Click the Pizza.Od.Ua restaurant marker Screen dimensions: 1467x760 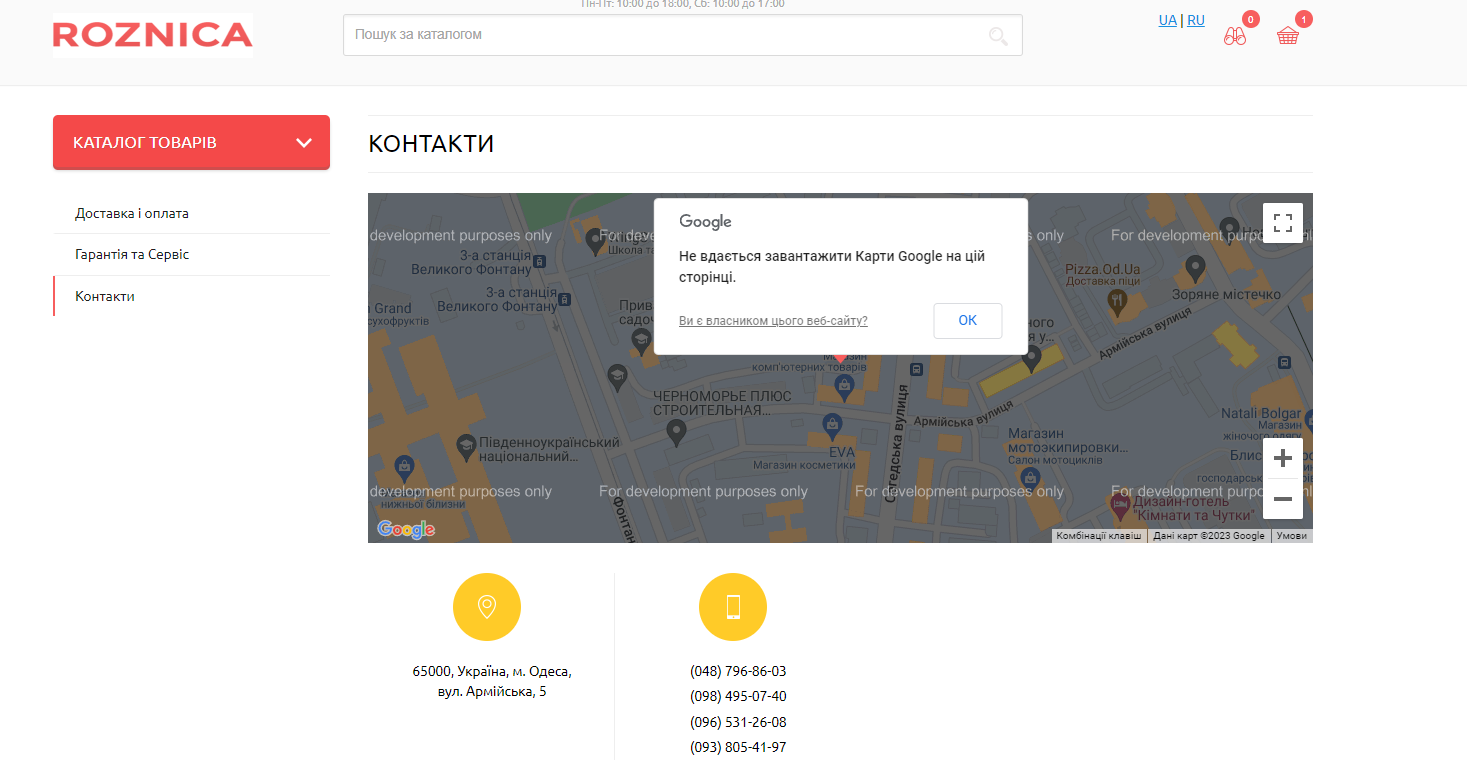[1117, 300]
